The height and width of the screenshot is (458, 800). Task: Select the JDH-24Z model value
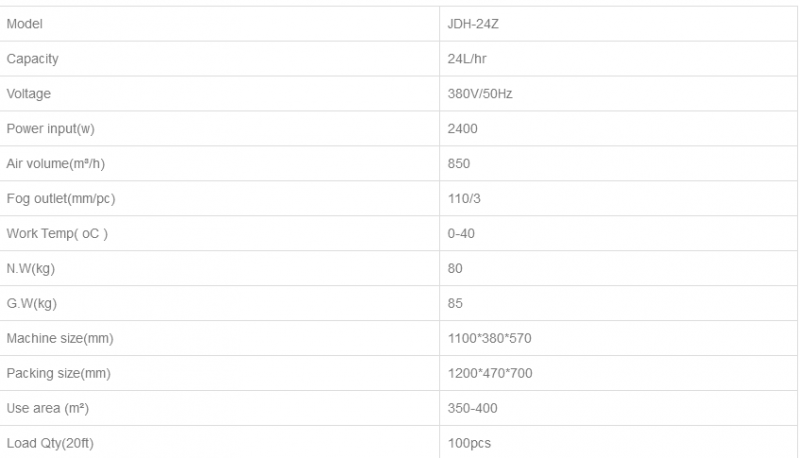coord(474,24)
